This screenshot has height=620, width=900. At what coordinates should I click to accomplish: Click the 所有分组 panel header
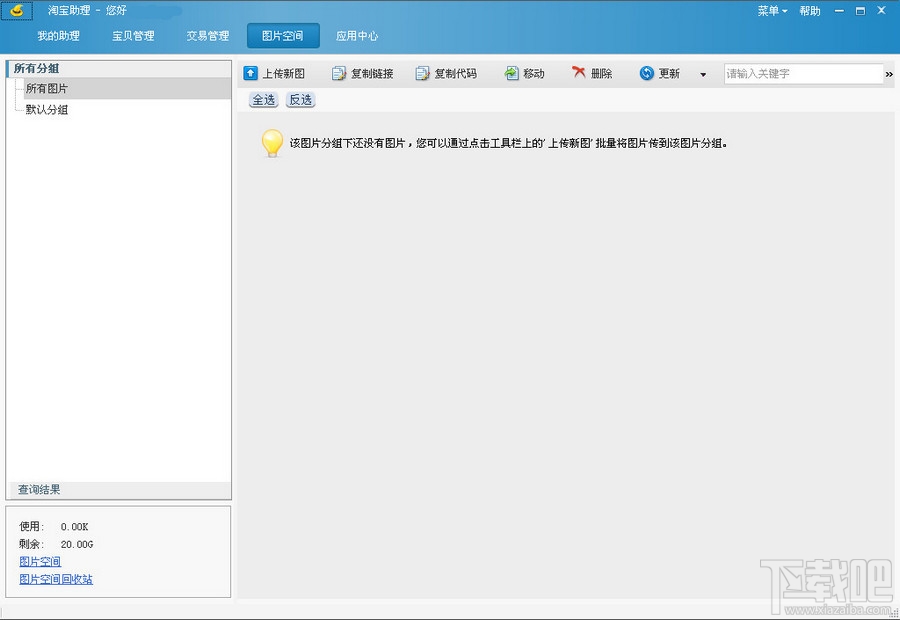coord(119,68)
